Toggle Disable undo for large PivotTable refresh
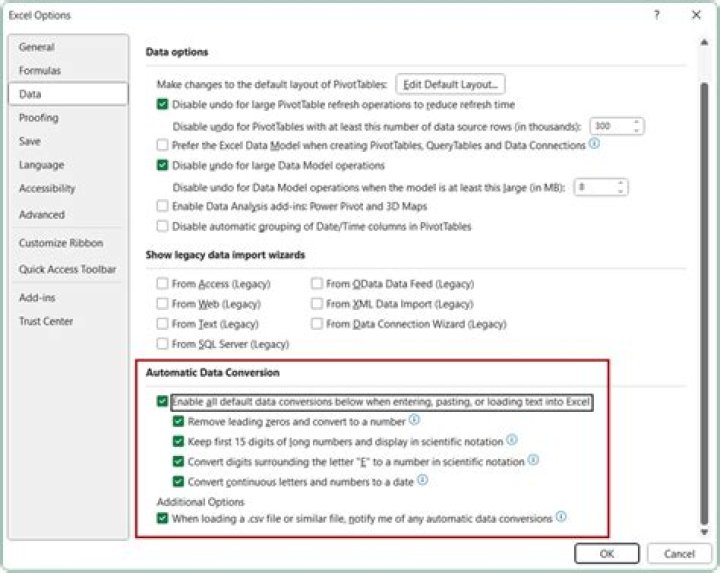The width and height of the screenshot is (720, 573). [163, 104]
